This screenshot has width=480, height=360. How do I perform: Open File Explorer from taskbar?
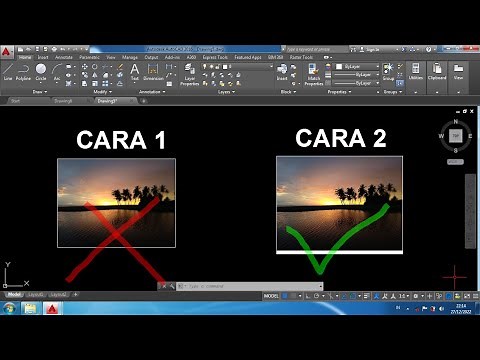pyautogui.click(x=30, y=308)
